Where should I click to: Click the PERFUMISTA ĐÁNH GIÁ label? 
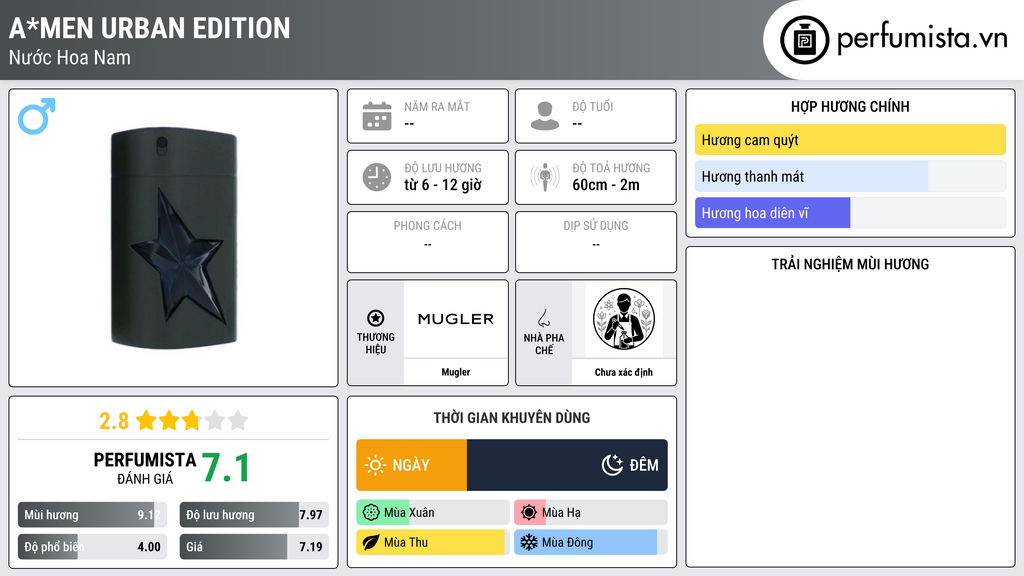click(145, 468)
